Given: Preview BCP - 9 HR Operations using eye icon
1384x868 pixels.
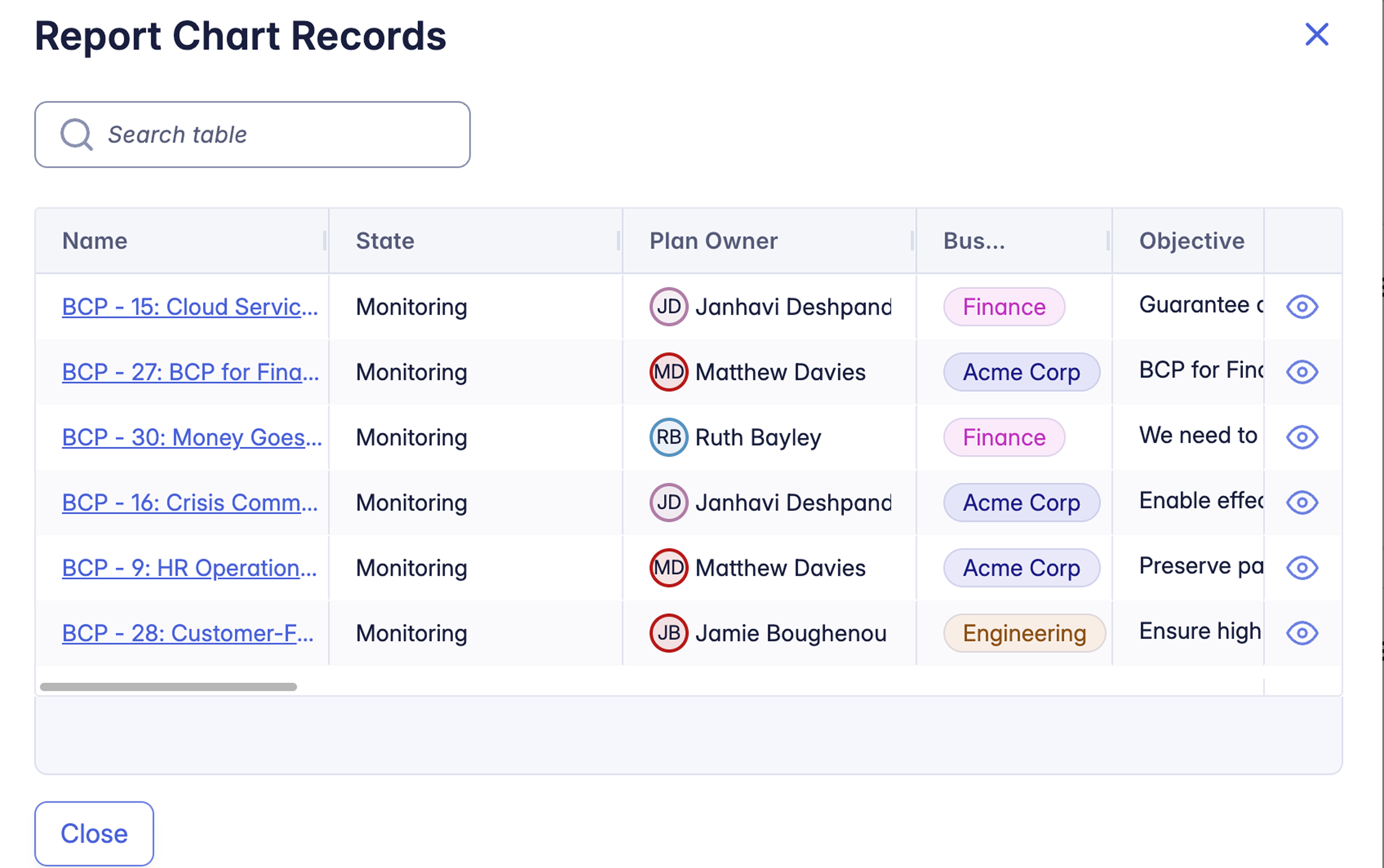Looking at the screenshot, I should coord(1301,568).
